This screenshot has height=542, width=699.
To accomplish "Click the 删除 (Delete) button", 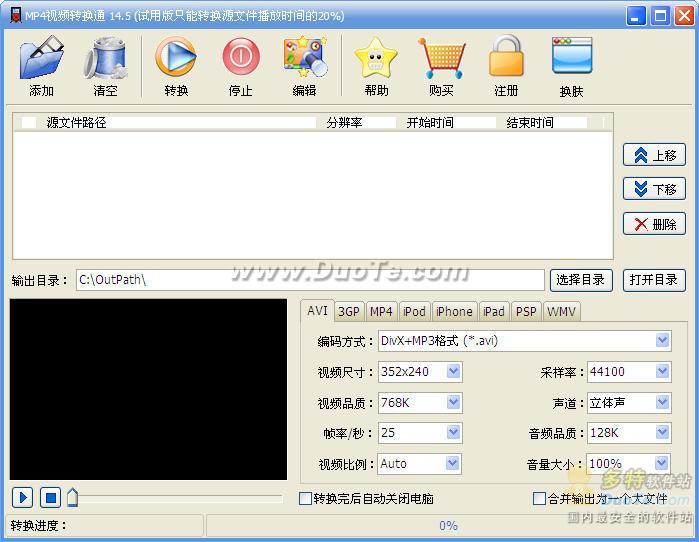I will click(654, 224).
